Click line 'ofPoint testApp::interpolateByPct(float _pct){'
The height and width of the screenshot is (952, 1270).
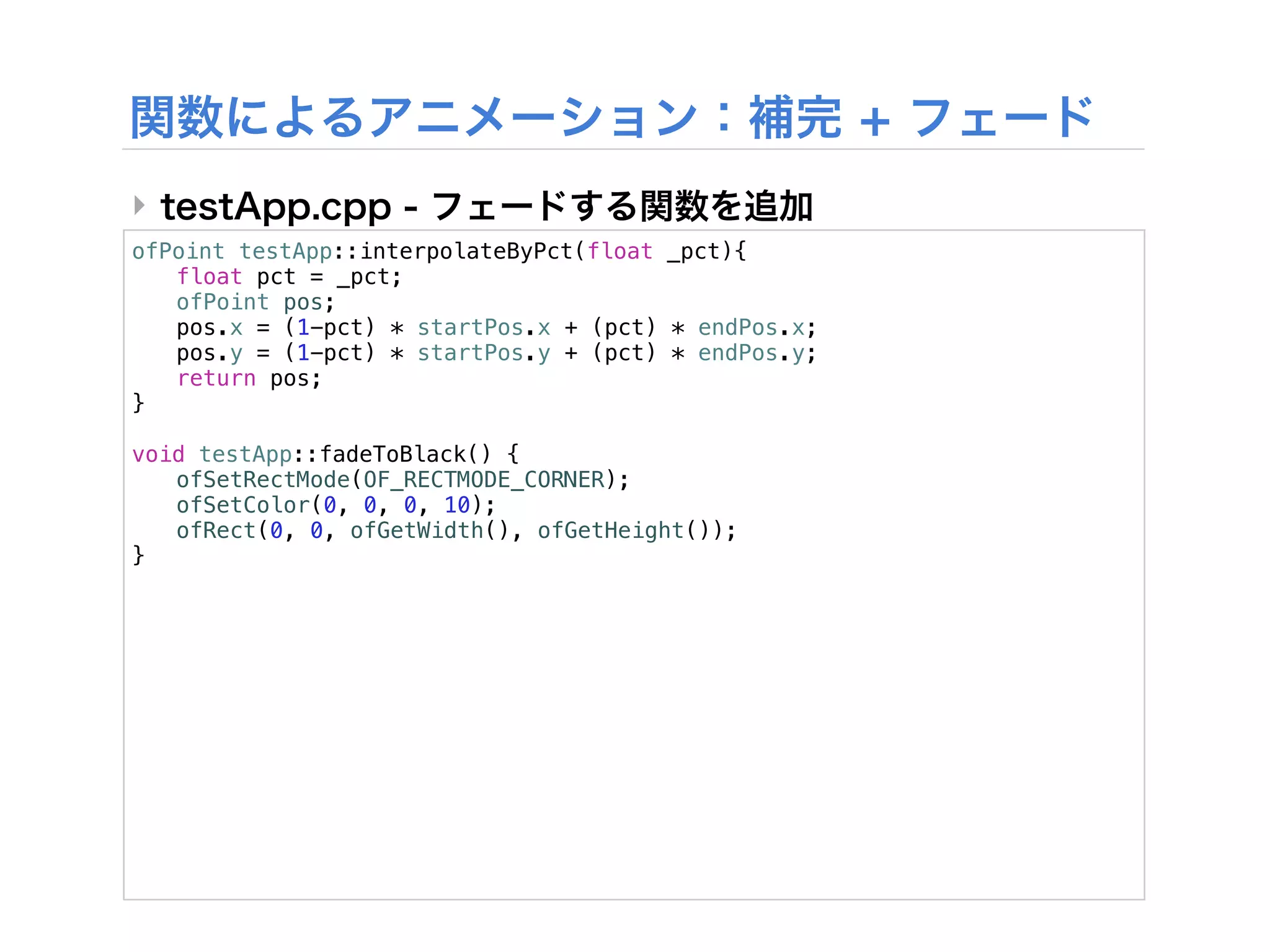click(439, 252)
